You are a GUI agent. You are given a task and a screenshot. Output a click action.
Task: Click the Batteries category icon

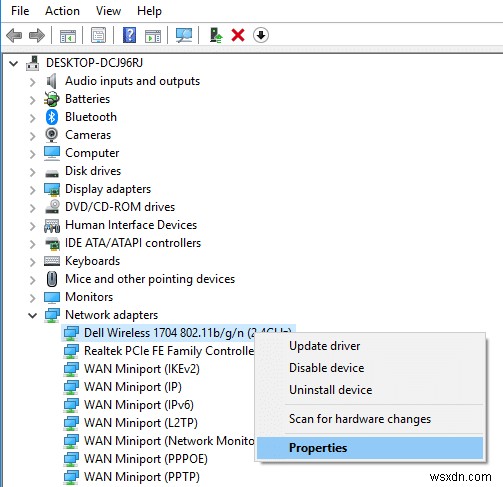[52, 99]
